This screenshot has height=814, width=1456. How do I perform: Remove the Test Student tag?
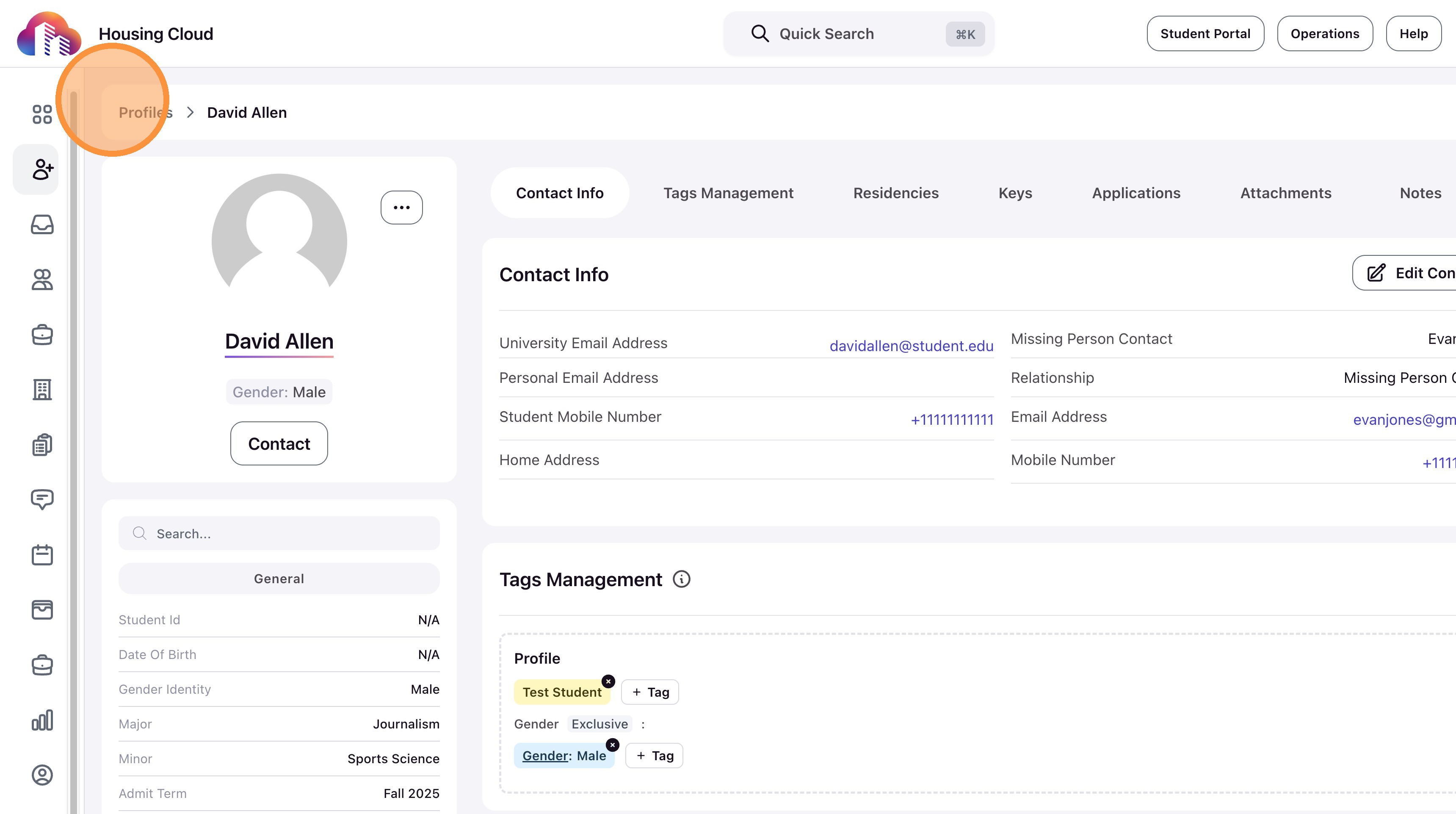coord(608,681)
